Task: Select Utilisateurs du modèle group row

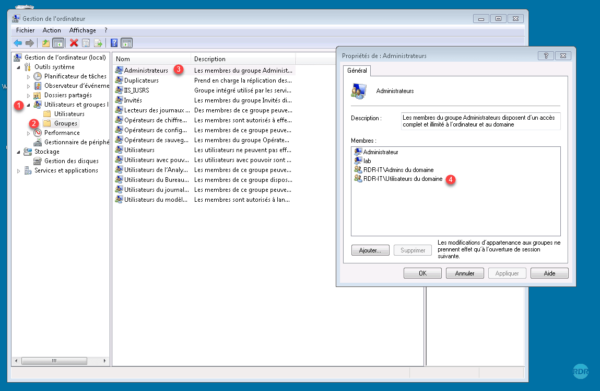Action: (205, 200)
